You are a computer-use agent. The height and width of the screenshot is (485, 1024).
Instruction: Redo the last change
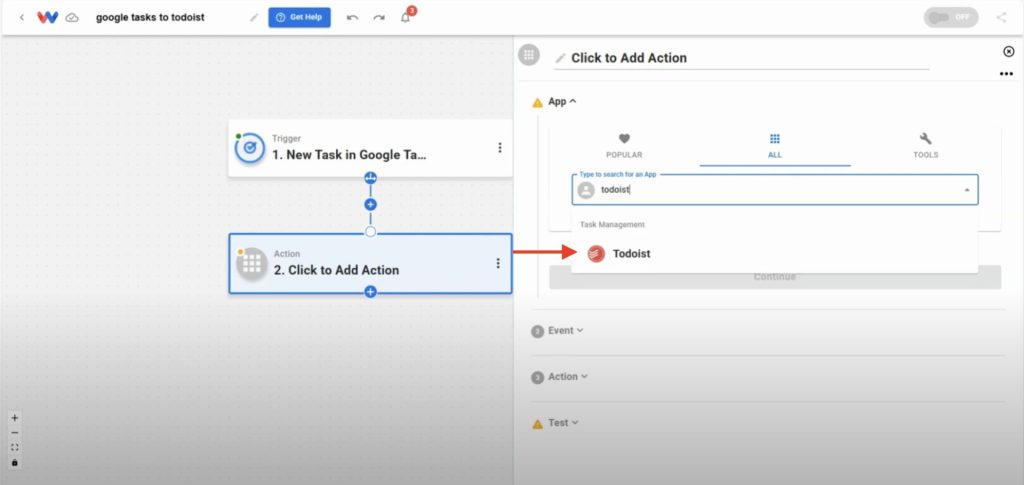pyautogui.click(x=379, y=18)
